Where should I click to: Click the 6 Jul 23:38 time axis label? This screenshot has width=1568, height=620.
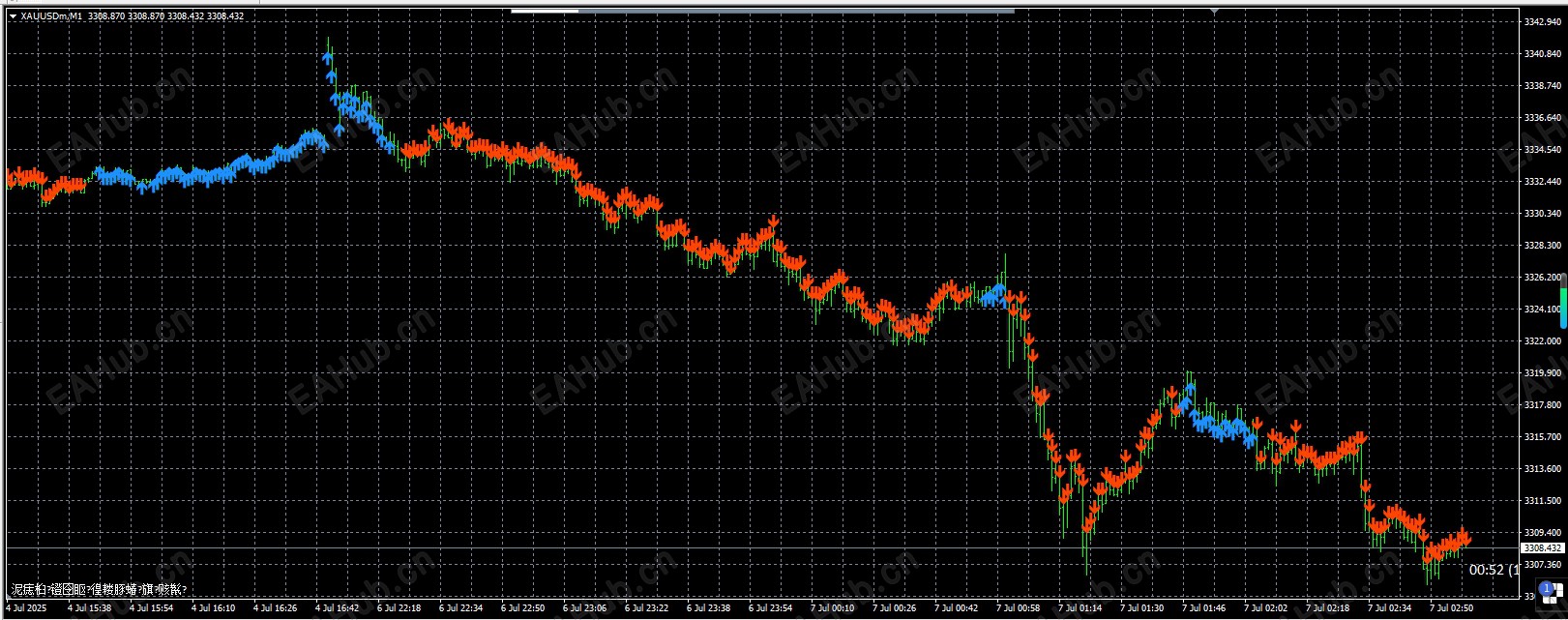[x=708, y=608]
